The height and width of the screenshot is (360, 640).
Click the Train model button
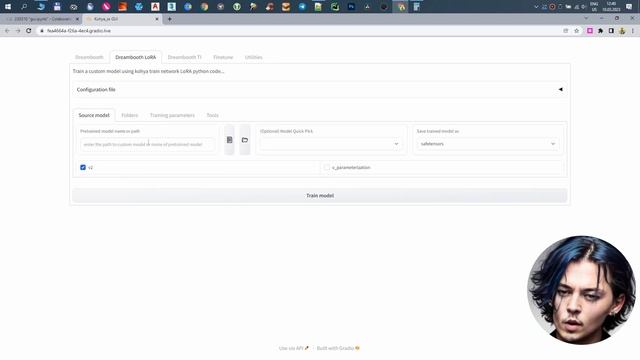[x=320, y=196]
